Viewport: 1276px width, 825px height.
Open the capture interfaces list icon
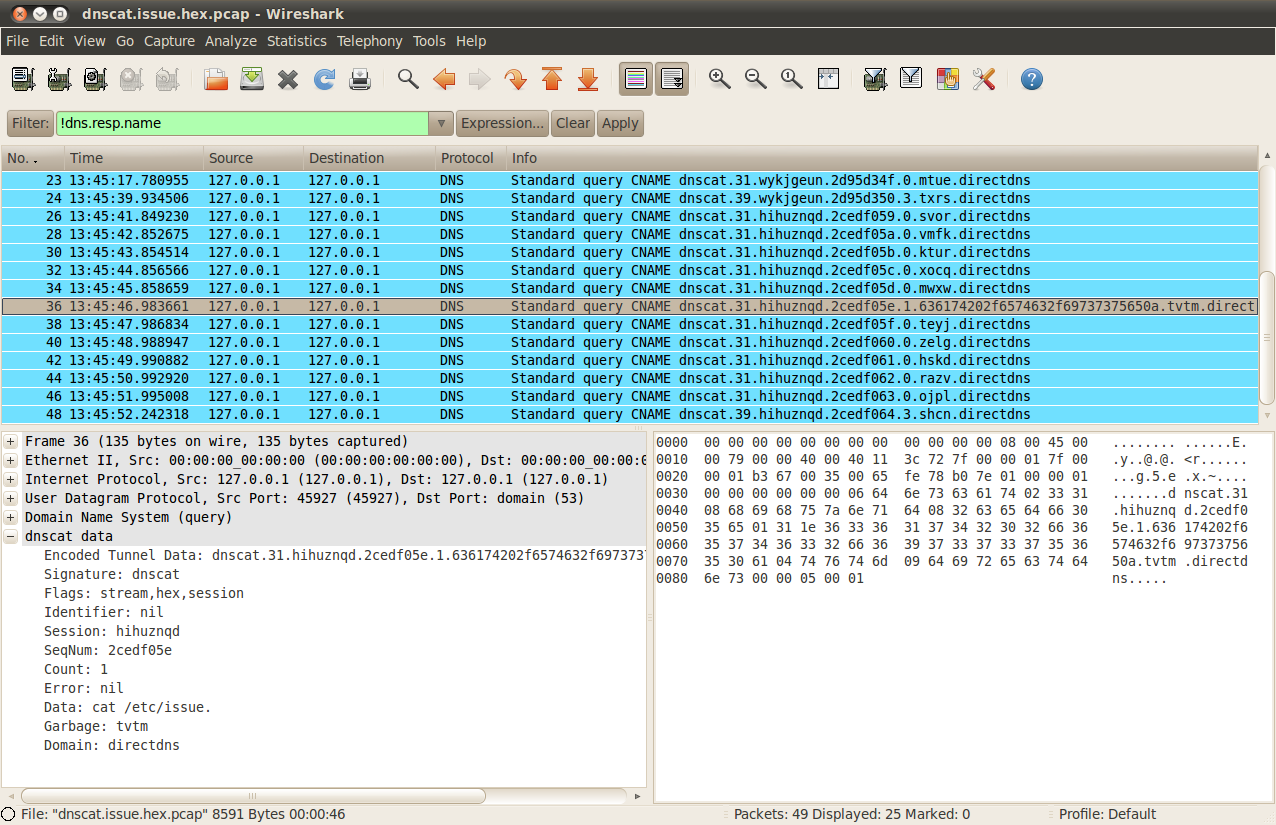24,79
